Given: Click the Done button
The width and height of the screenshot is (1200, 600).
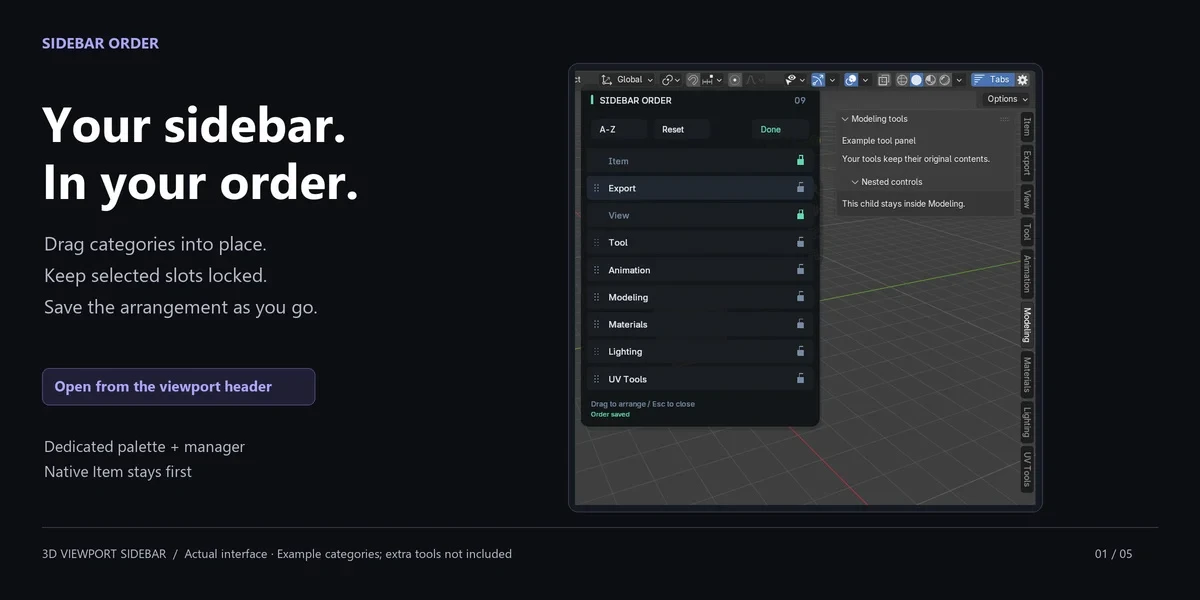Looking at the screenshot, I should click(x=780, y=129).
